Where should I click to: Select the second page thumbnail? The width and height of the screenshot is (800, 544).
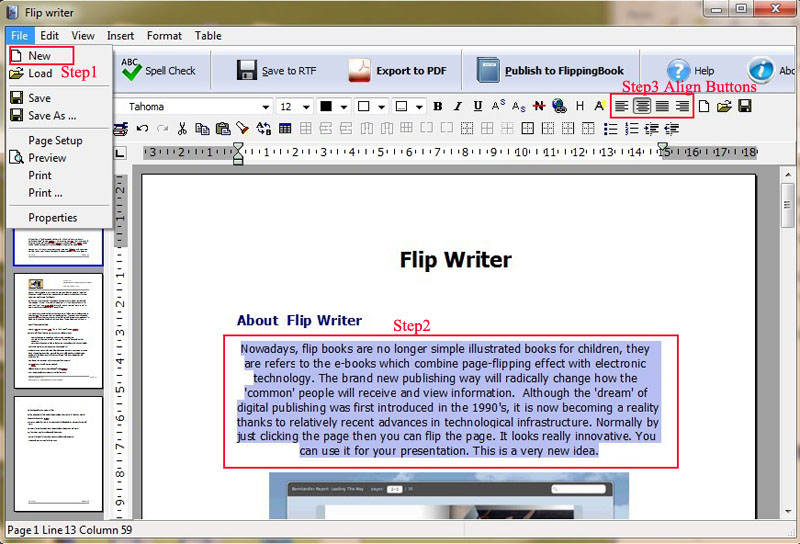coord(59,331)
